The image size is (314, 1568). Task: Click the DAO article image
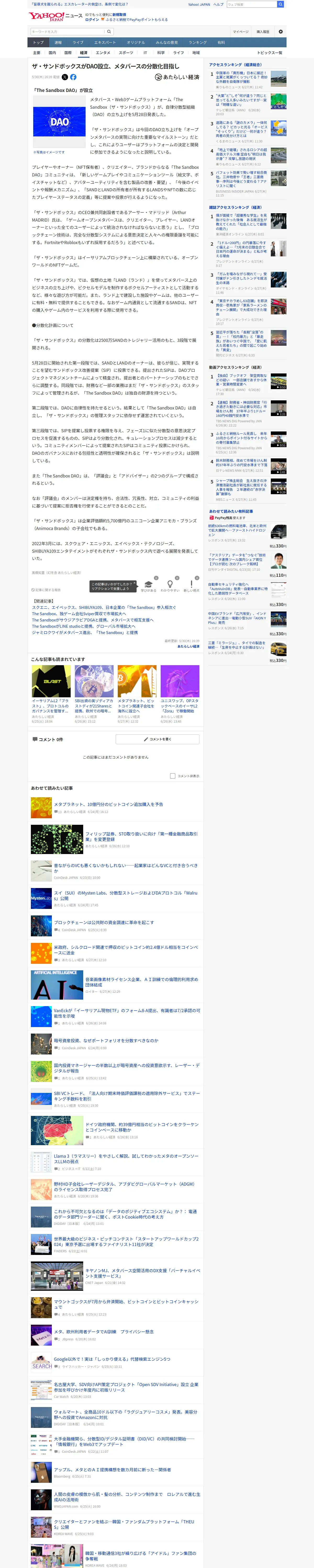(x=59, y=121)
